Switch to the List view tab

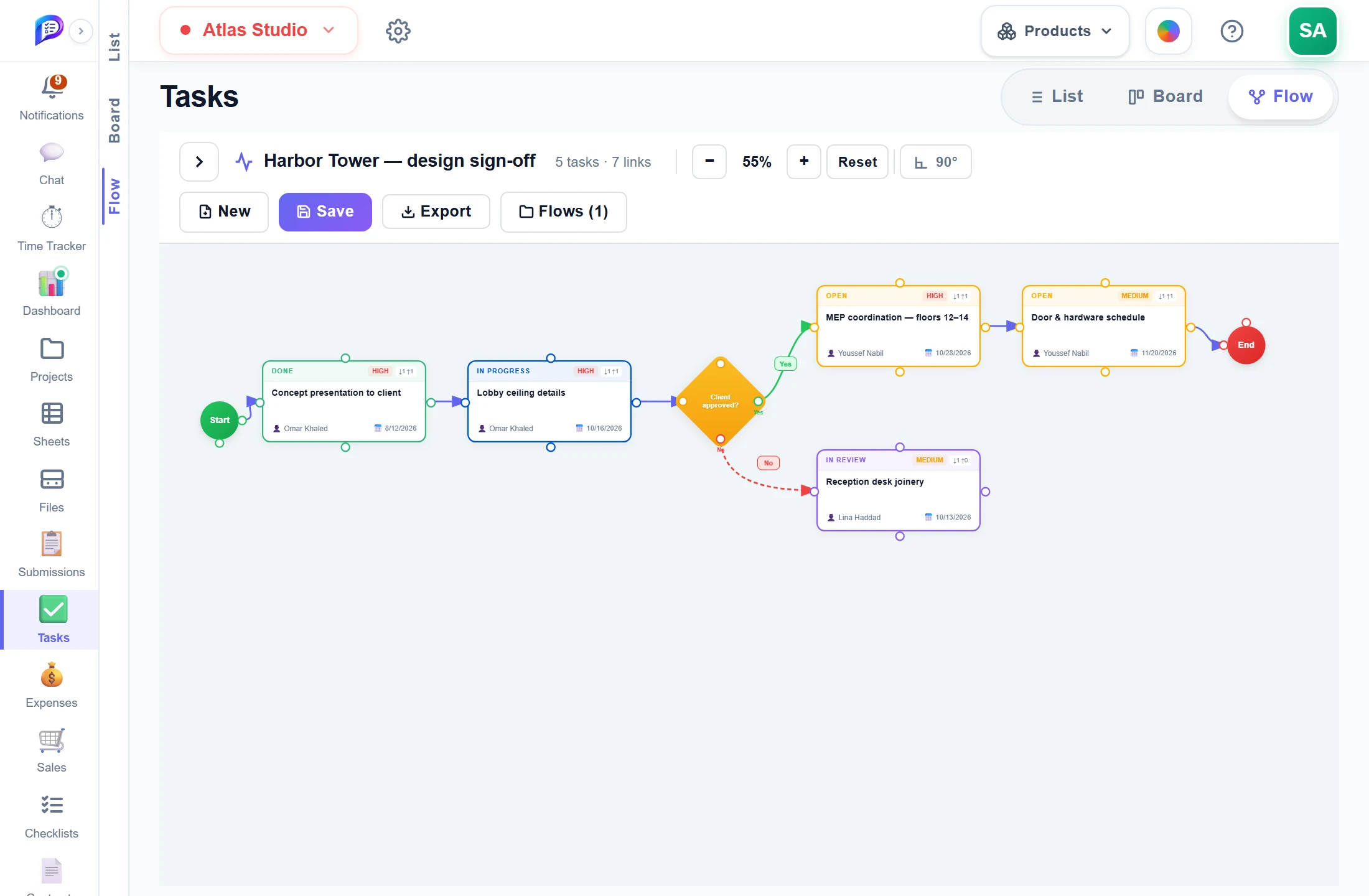(1057, 96)
